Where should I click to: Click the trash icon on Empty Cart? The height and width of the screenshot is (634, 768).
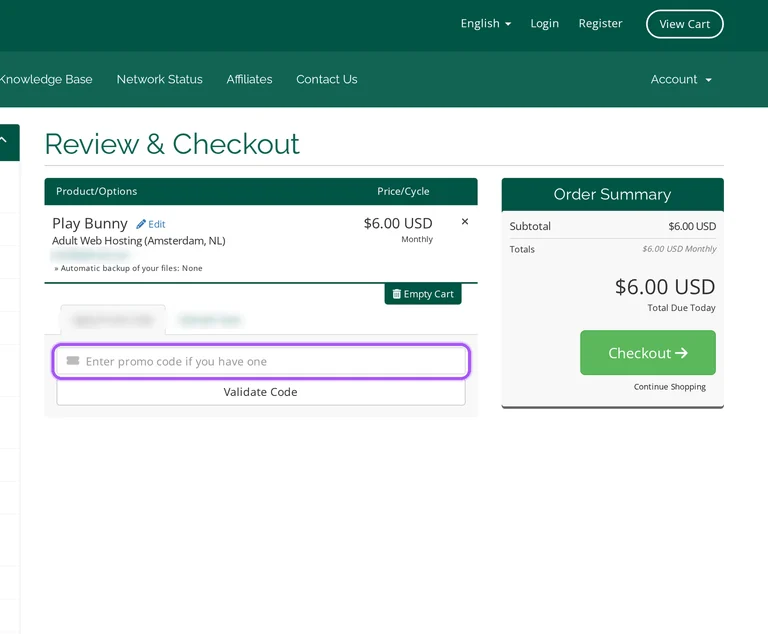(x=397, y=293)
